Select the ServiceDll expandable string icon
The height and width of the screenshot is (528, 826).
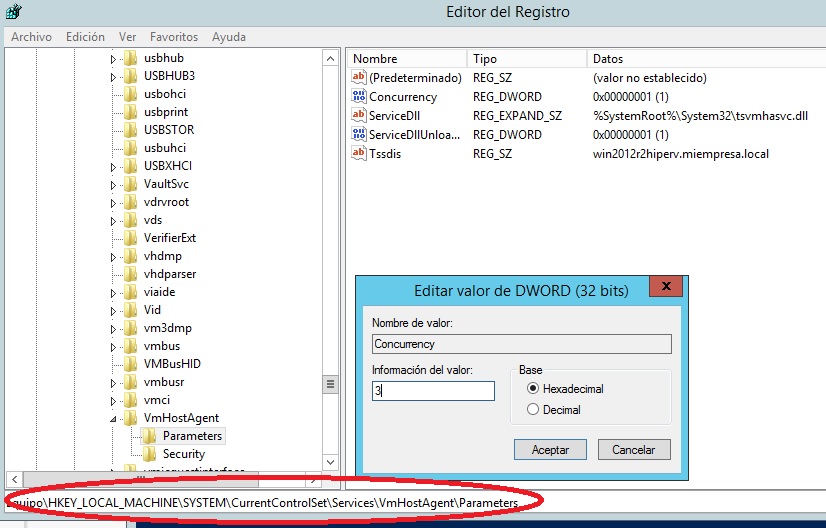pos(359,116)
